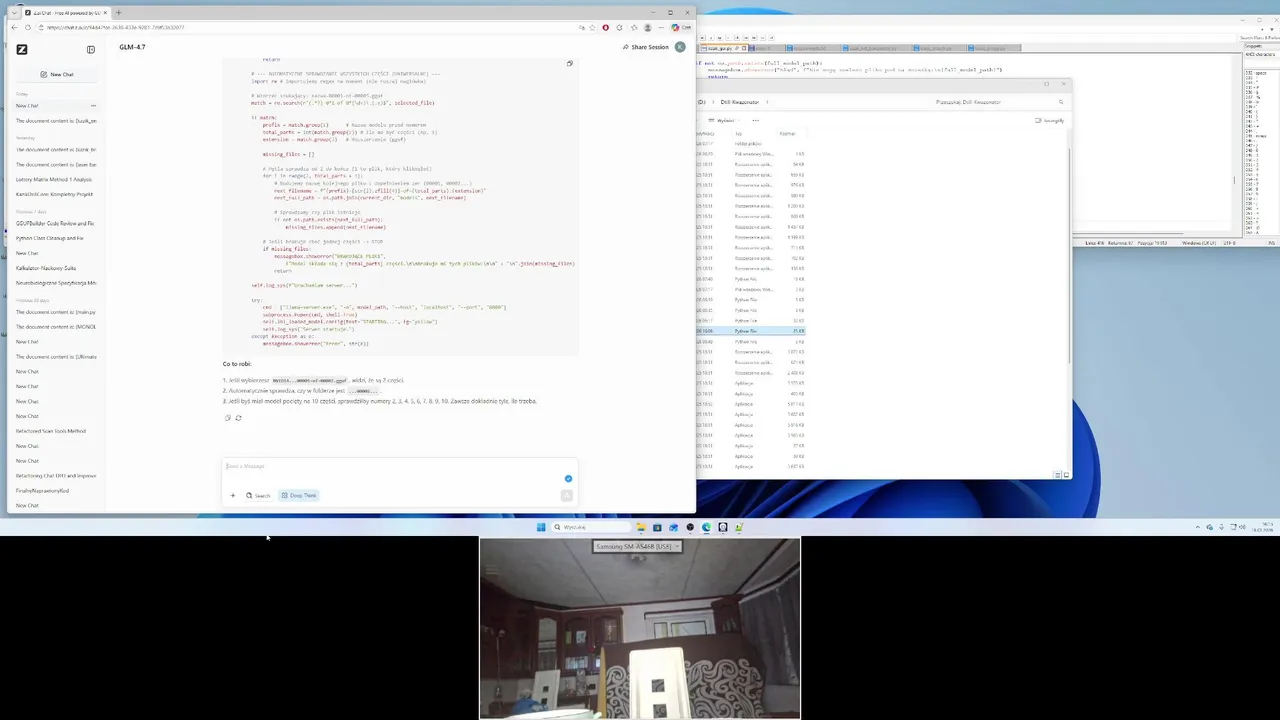Open Windows Start menu
The image size is (1280, 720).
click(541, 527)
